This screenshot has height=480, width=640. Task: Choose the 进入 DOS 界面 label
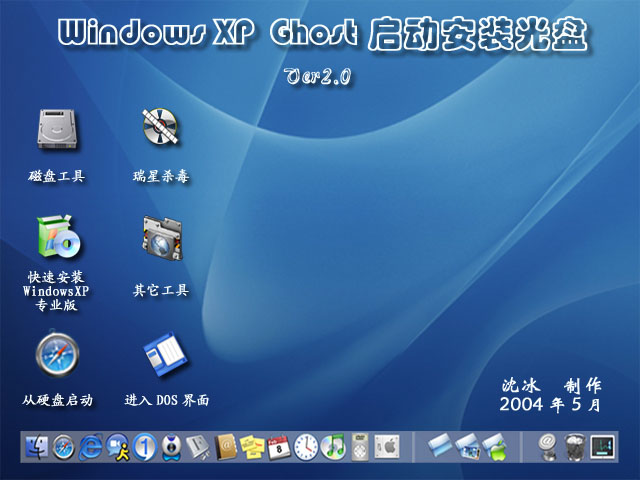167,400
